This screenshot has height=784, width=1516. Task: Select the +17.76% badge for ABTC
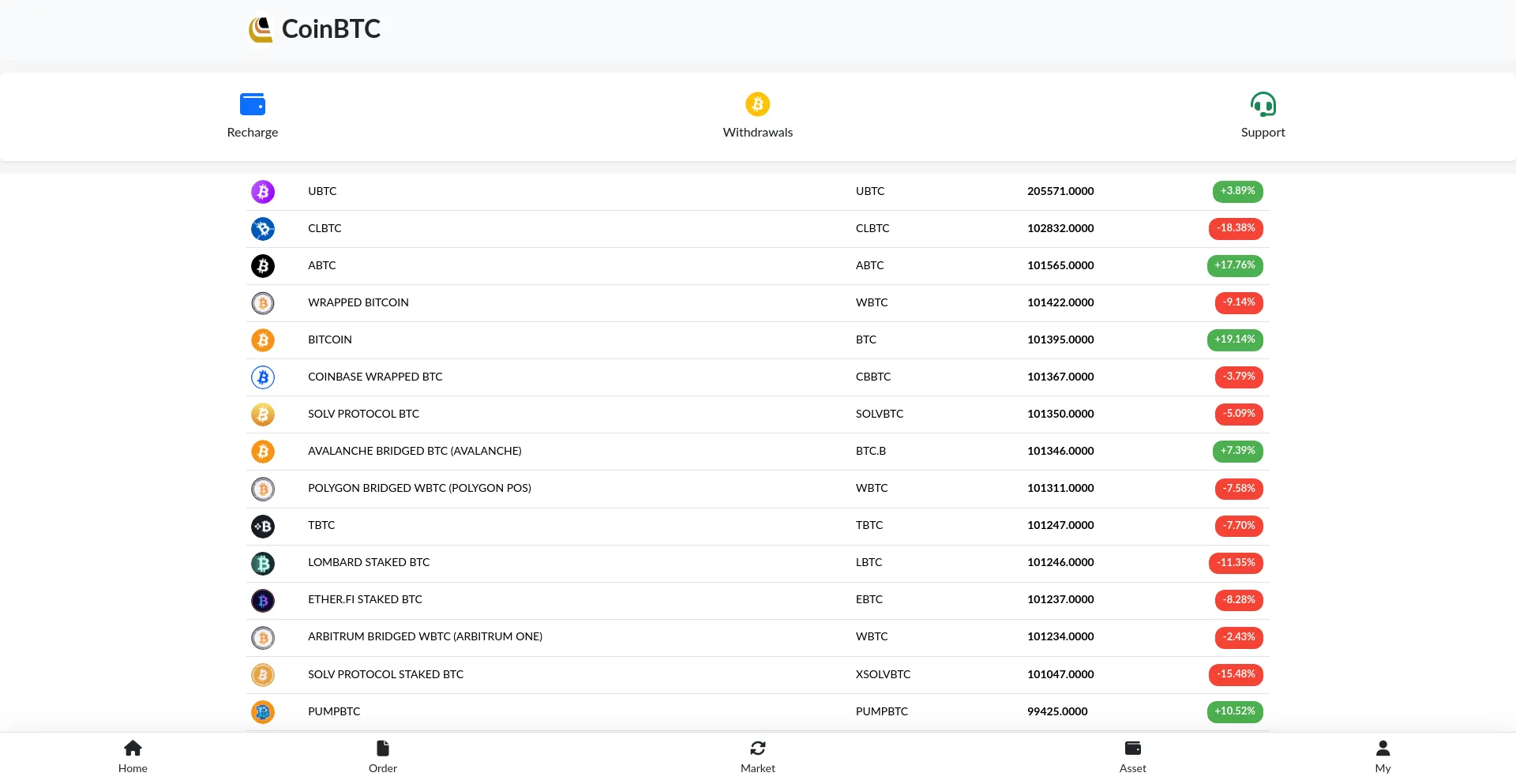pos(1235,265)
